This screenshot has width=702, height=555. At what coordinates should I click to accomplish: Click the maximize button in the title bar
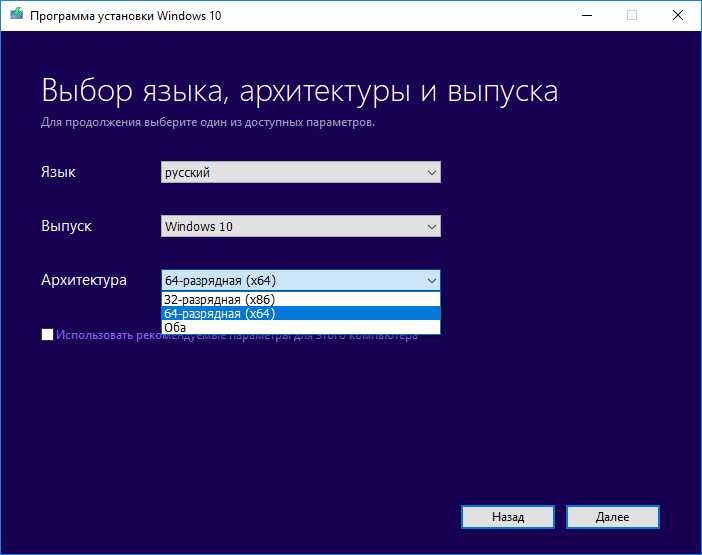click(x=631, y=15)
